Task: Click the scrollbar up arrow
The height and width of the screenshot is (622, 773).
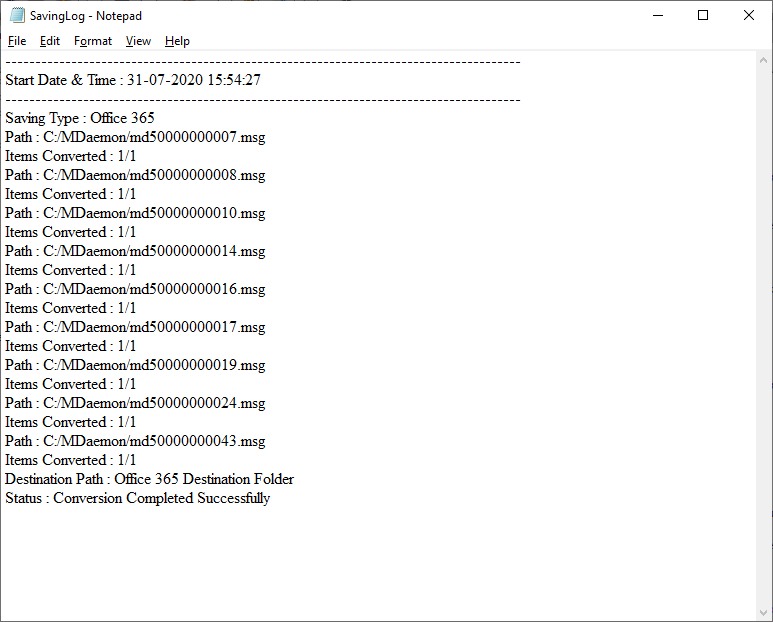Action: click(x=764, y=60)
